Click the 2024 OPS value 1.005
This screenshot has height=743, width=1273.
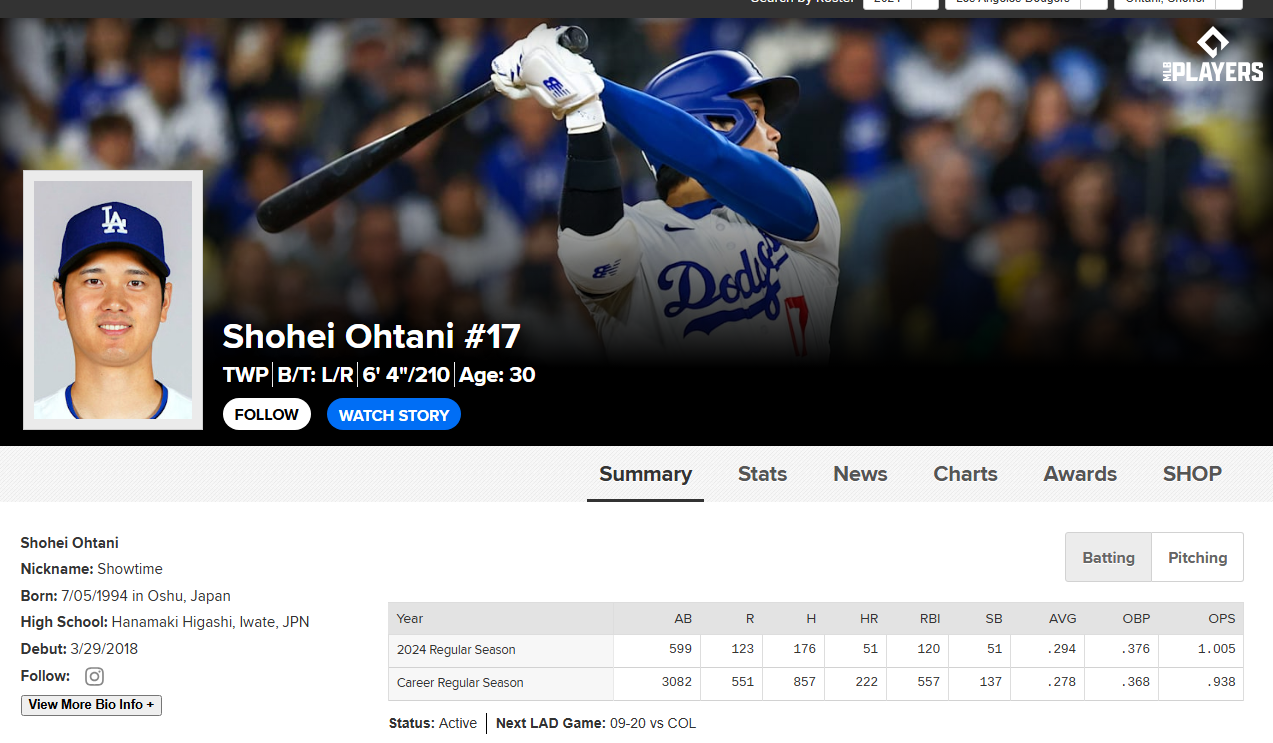[x=1217, y=649]
